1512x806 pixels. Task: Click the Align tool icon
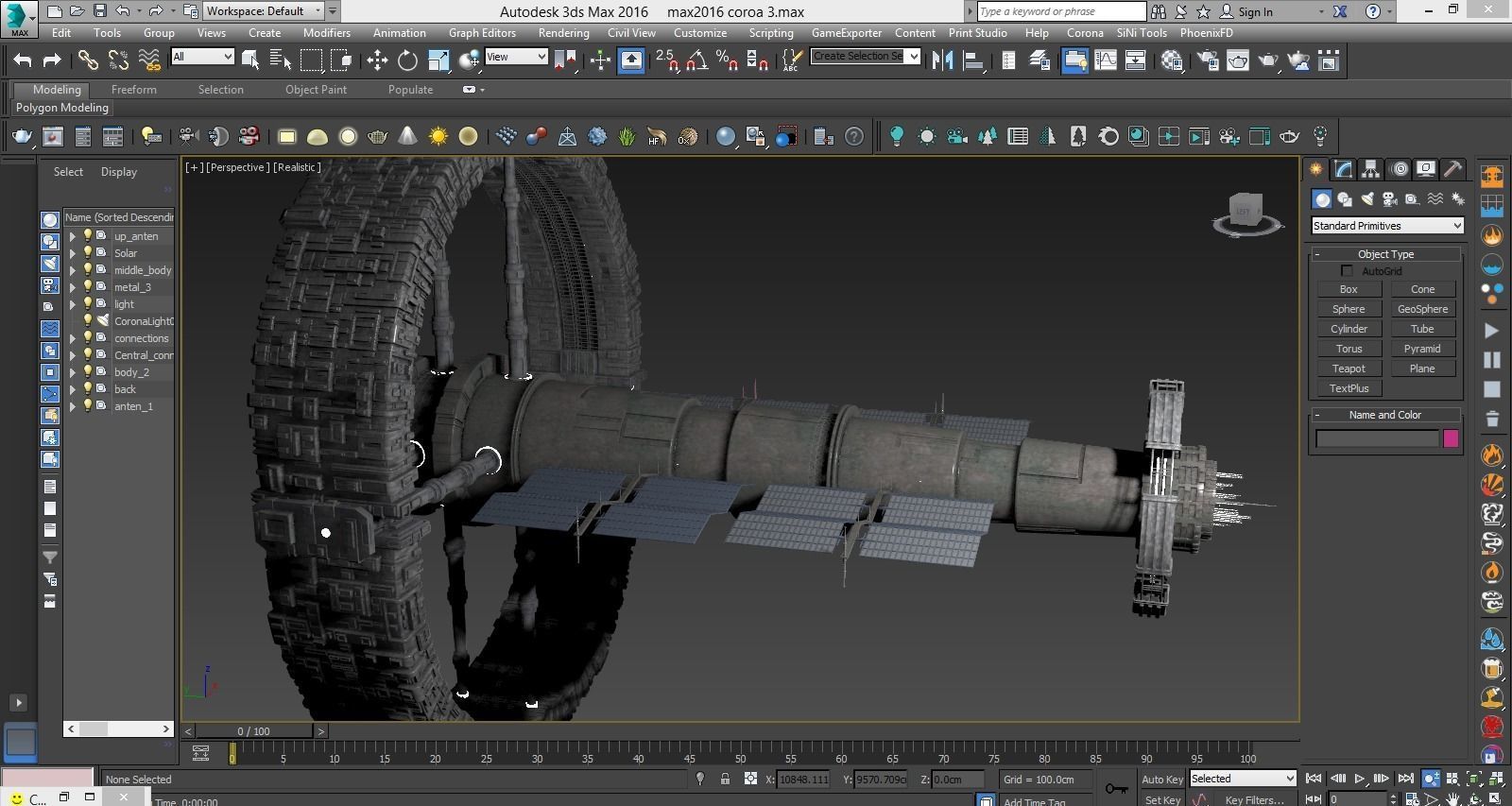point(972,60)
